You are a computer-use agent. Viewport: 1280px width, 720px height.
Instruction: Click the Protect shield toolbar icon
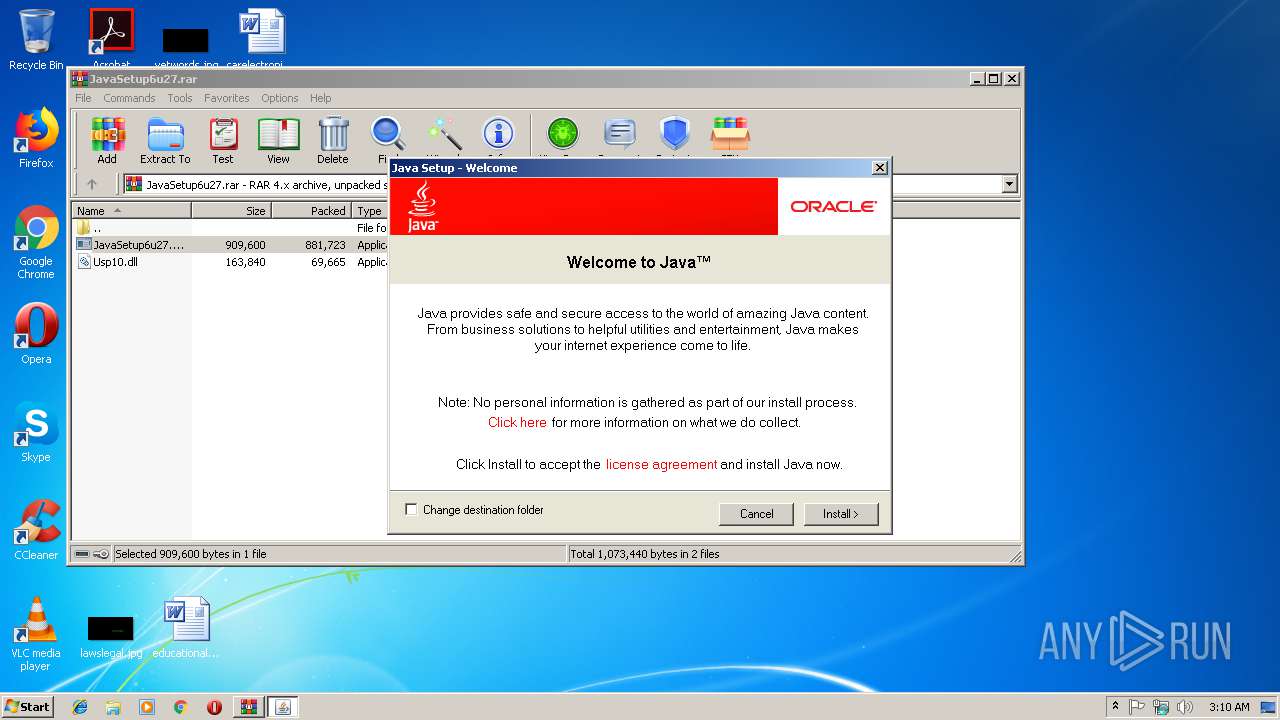(x=675, y=135)
